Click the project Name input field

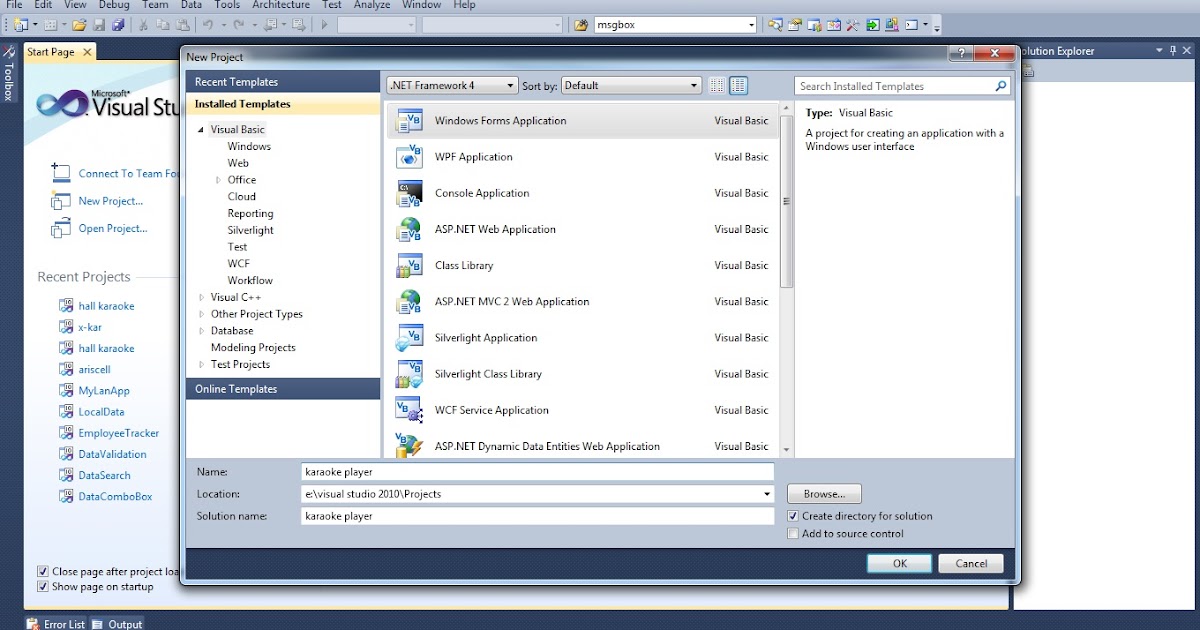[538, 472]
